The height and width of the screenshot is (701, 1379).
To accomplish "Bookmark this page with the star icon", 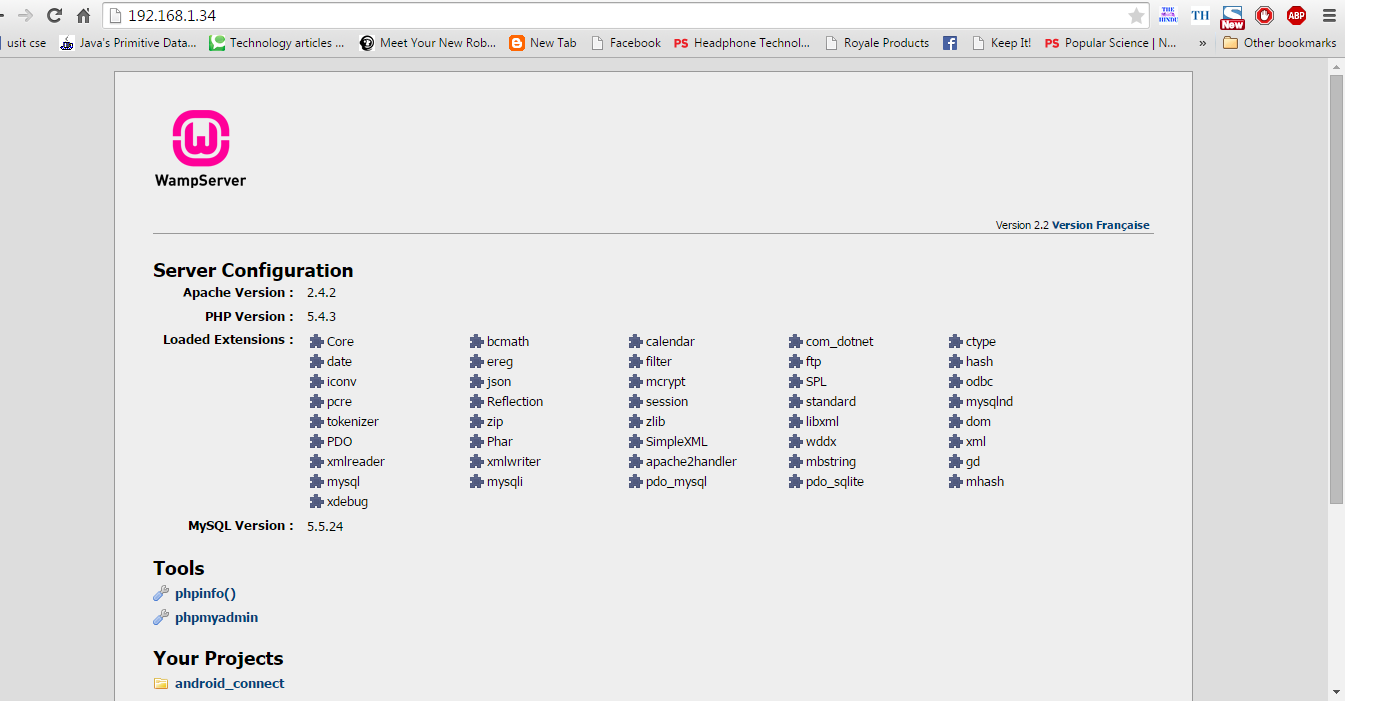I will tap(1136, 16).
